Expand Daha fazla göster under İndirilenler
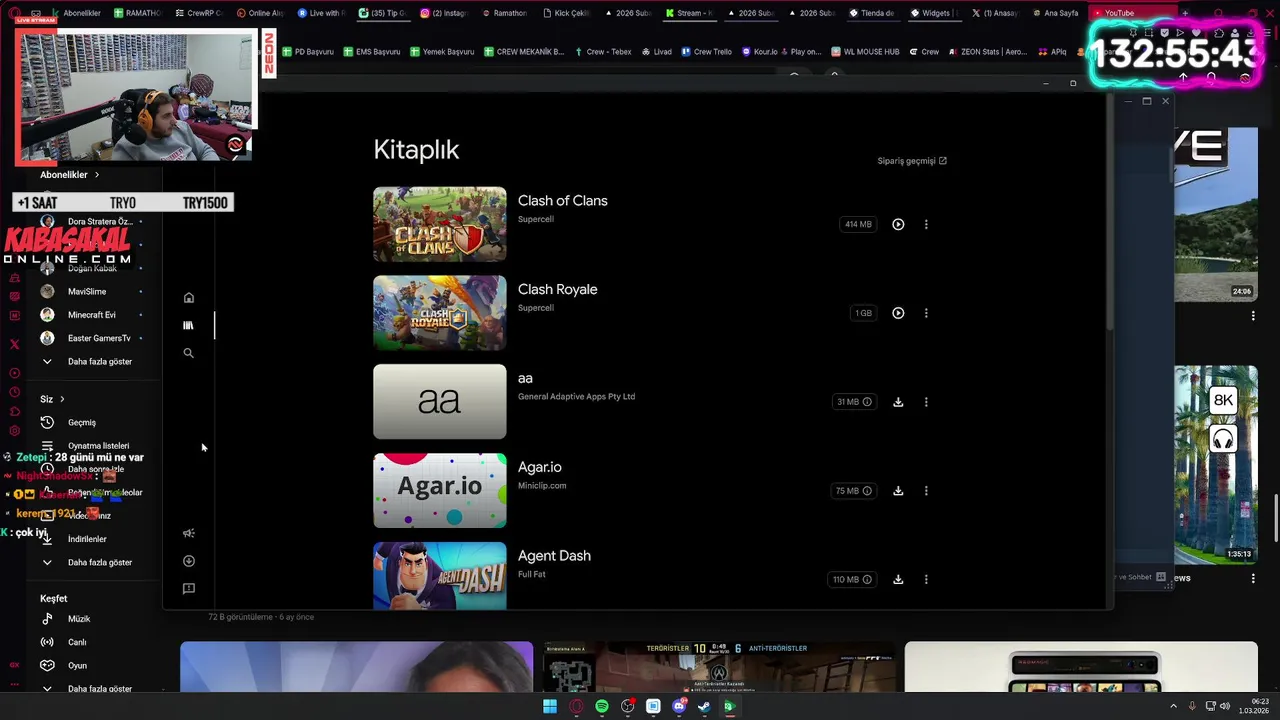 (x=86, y=562)
